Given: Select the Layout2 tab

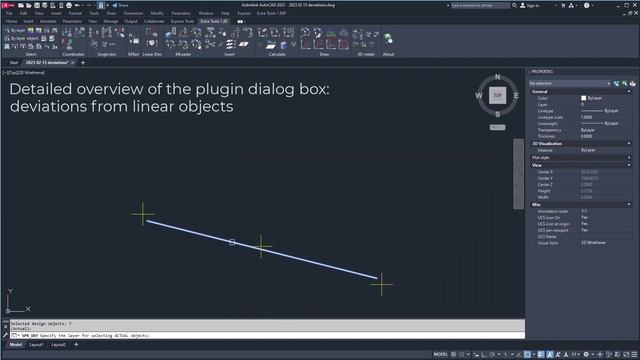Looking at the screenshot, I should click(x=58, y=344).
